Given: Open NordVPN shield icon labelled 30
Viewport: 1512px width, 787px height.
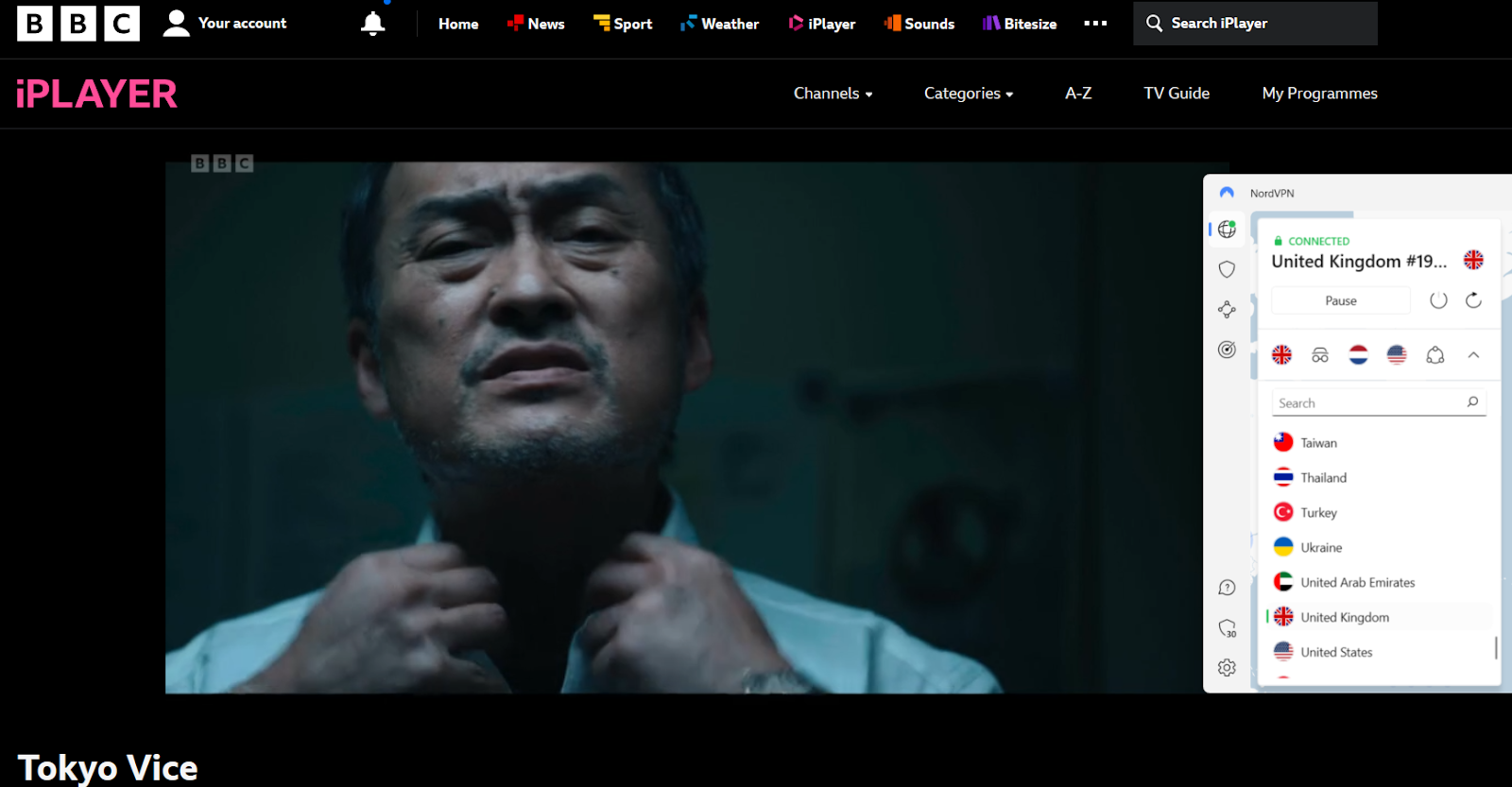Looking at the screenshot, I should tap(1228, 628).
